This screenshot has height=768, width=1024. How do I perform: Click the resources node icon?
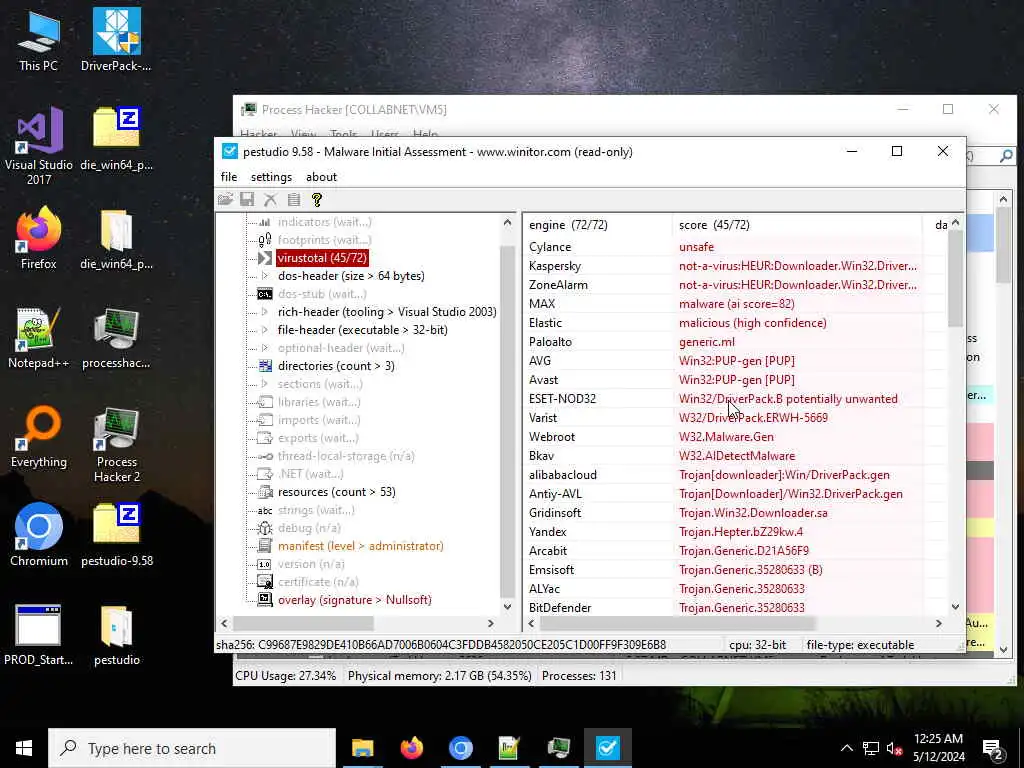(265, 492)
